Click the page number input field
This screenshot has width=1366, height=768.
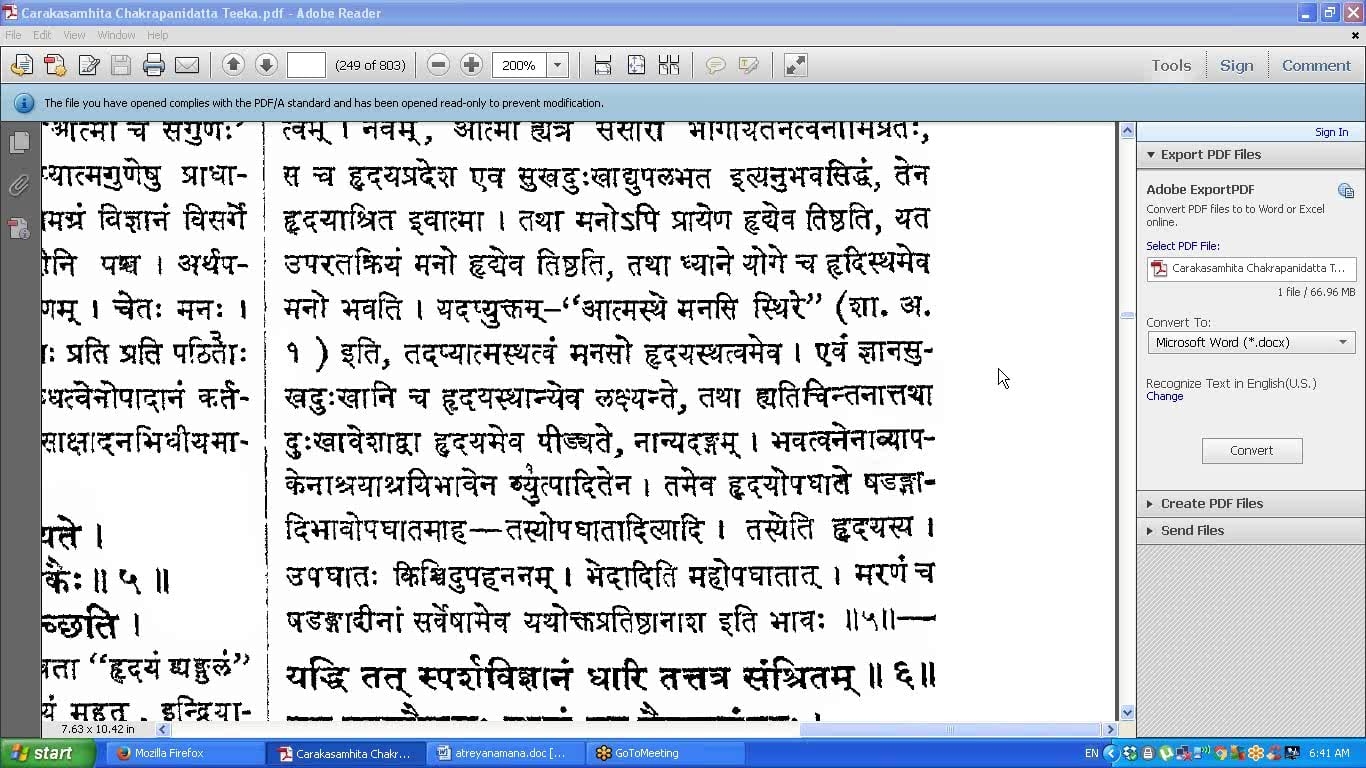point(306,65)
